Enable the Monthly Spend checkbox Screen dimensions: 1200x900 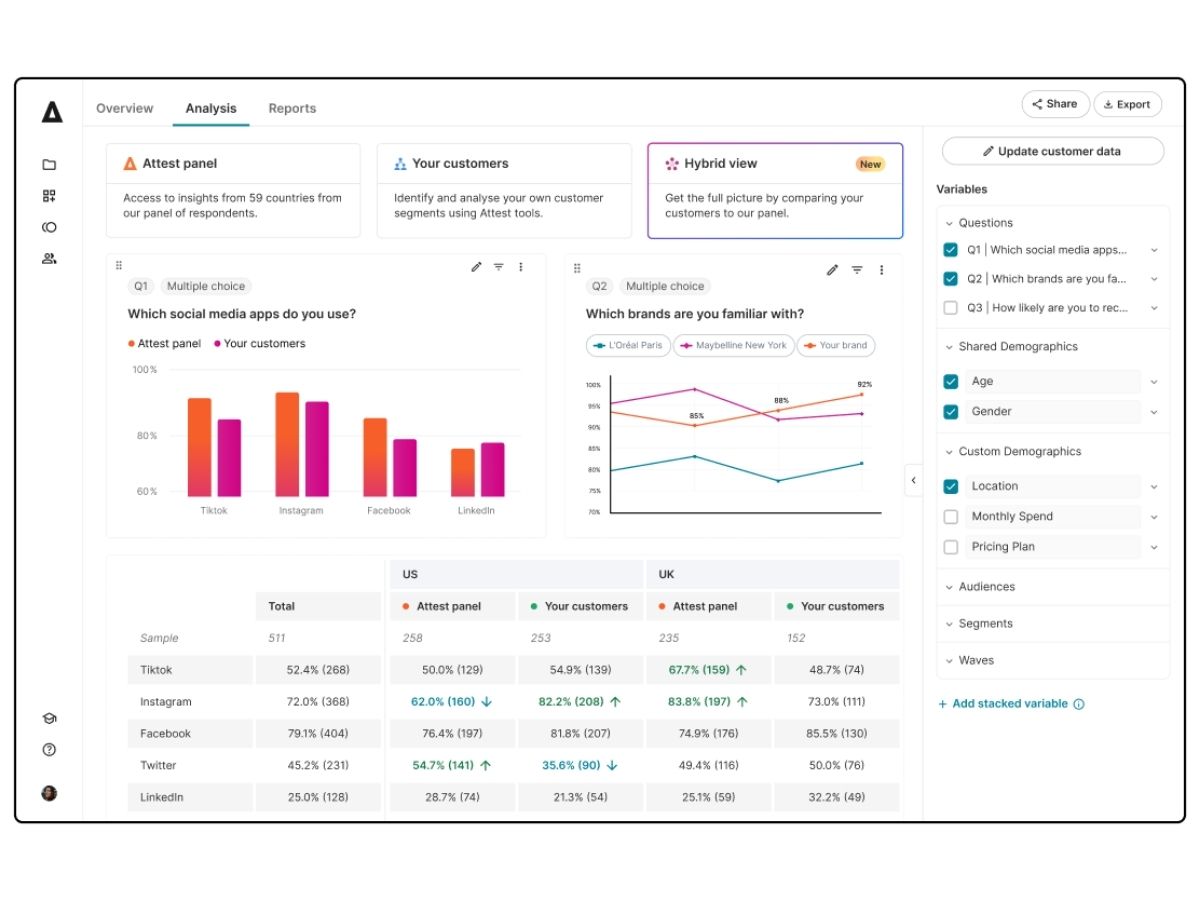tap(951, 517)
